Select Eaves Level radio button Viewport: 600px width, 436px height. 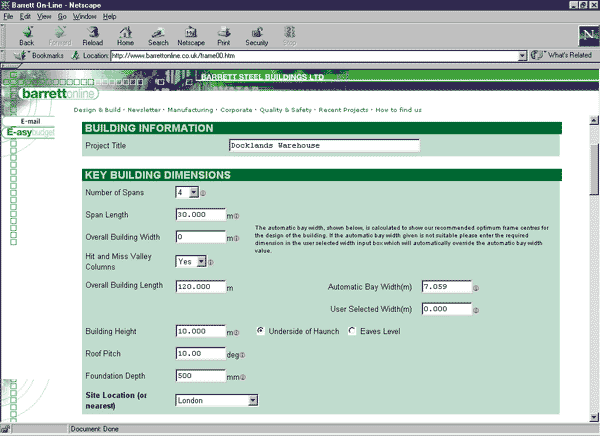[351, 331]
